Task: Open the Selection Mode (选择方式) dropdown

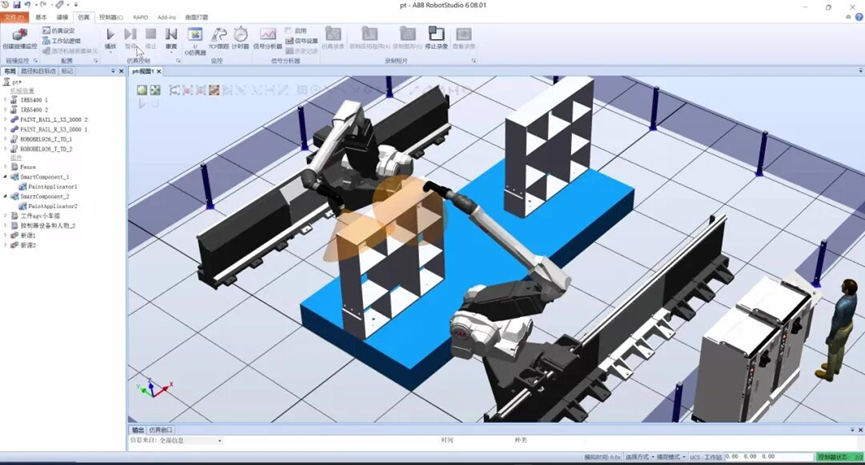Action: tap(639, 457)
